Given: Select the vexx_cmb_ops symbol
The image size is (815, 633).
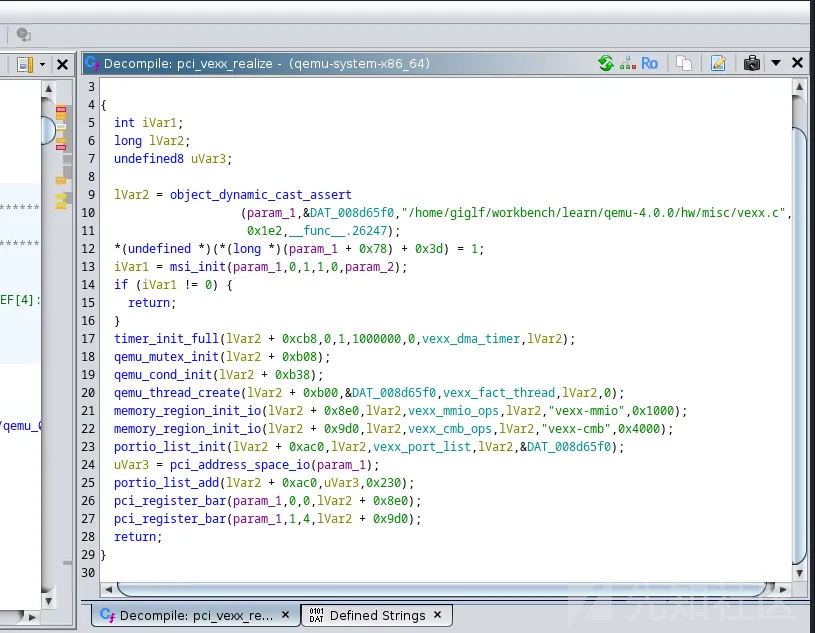Looking at the screenshot, I should pos(450,429).
